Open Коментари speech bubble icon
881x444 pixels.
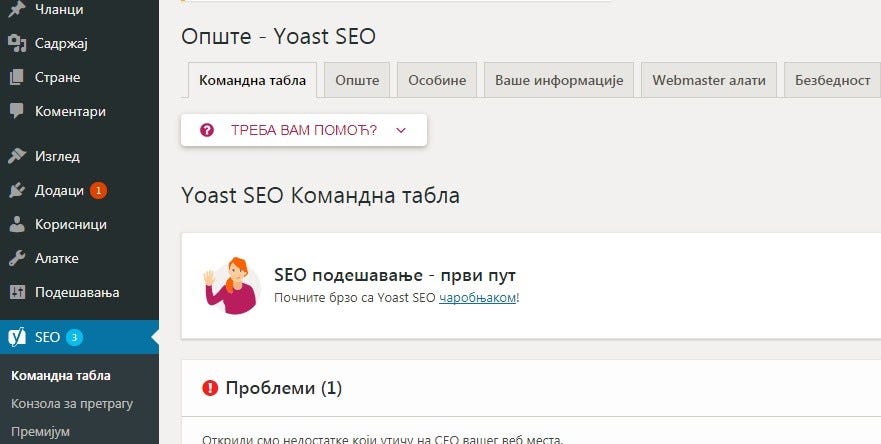(x=17, y=111)
